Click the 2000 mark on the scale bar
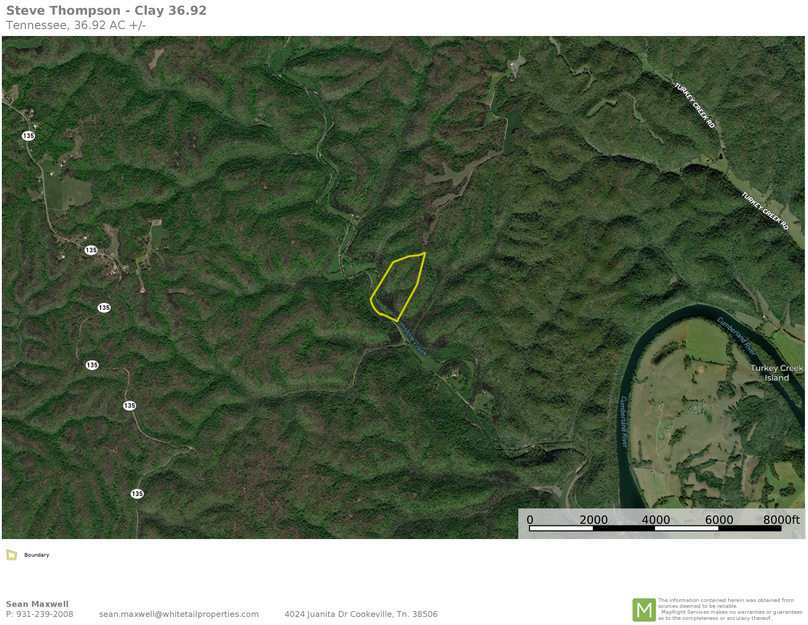The width and height of the screenshot is (808, 625). click(x=593, y=519)
